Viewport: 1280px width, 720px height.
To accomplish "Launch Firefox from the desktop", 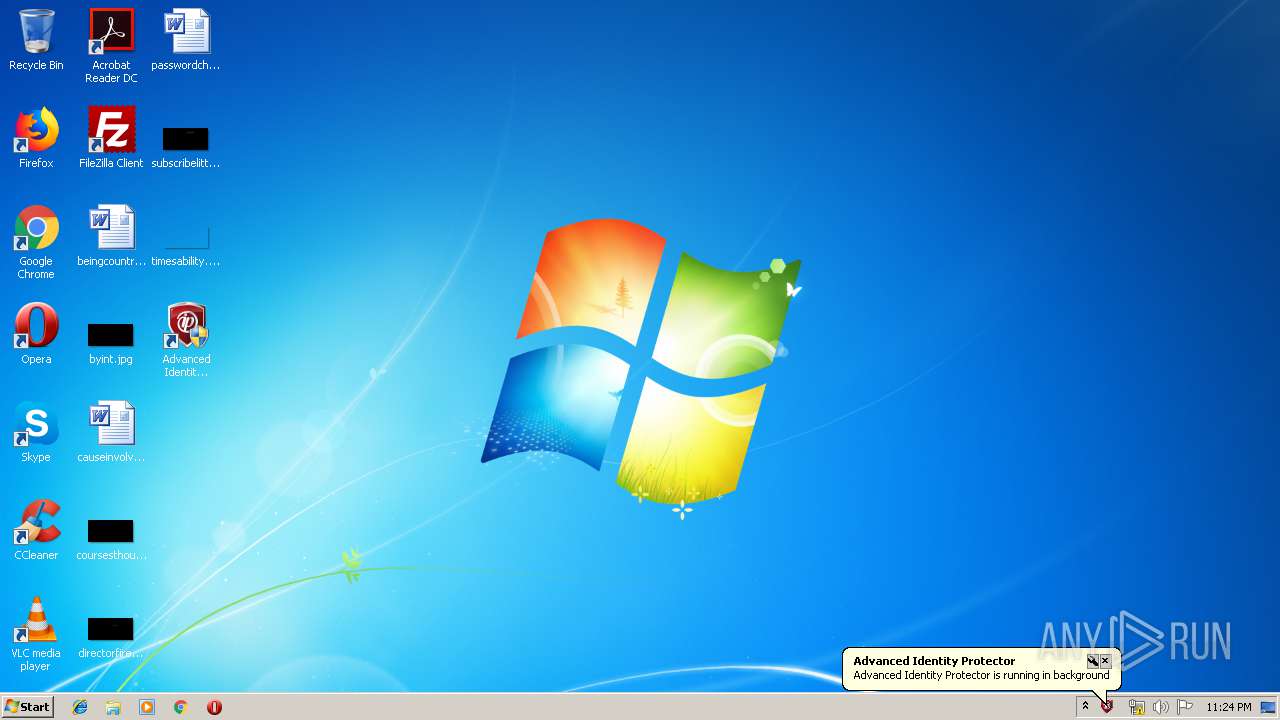I will (36, 138).
